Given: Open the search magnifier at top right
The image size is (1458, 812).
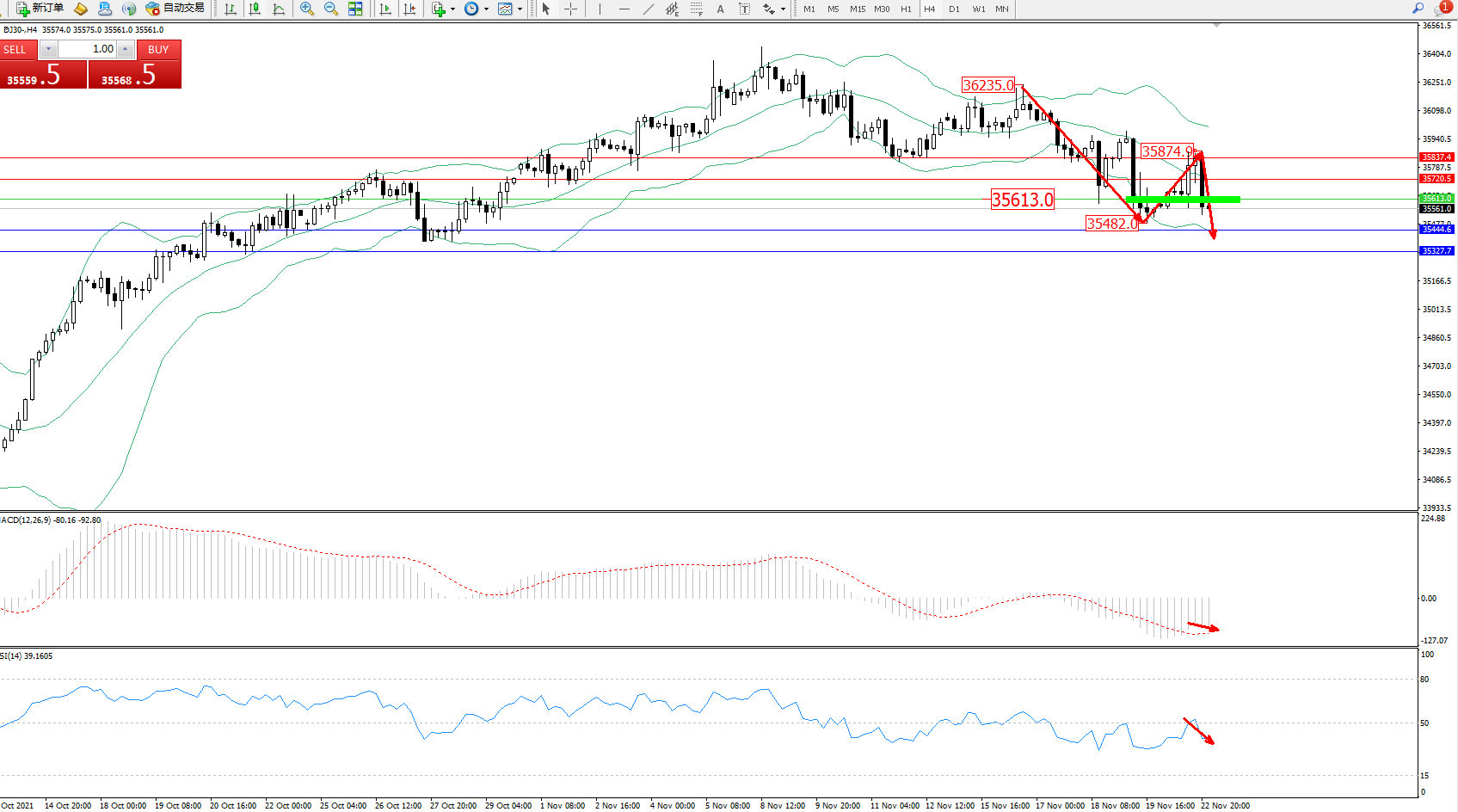Looking at the screenshot, I should [1418, 8].
